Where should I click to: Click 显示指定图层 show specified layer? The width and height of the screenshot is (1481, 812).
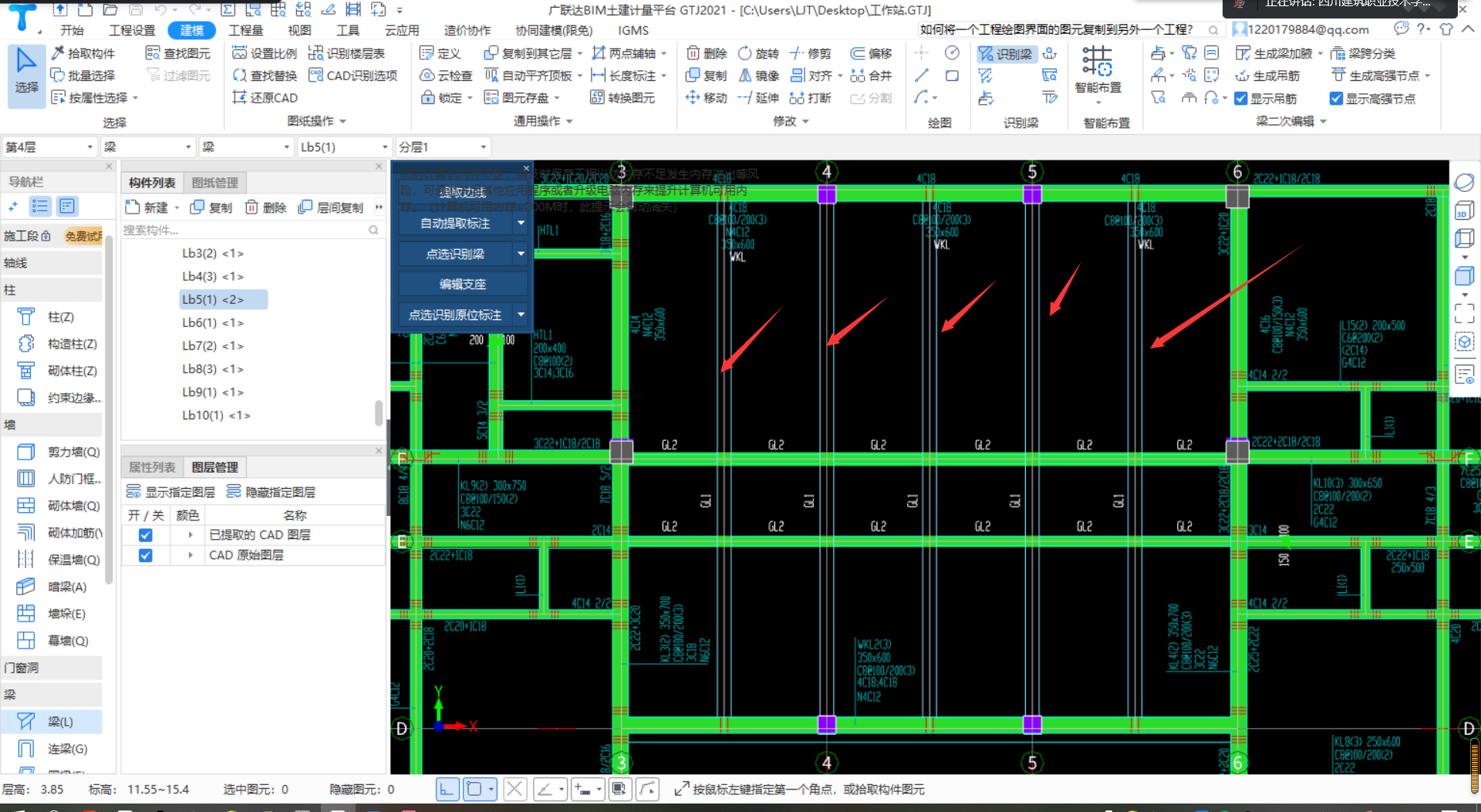[x=171, y=492]
